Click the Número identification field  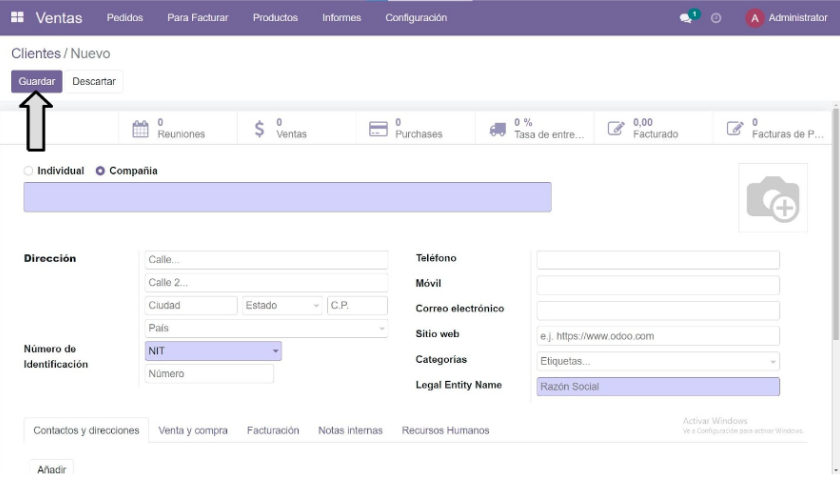209,374
